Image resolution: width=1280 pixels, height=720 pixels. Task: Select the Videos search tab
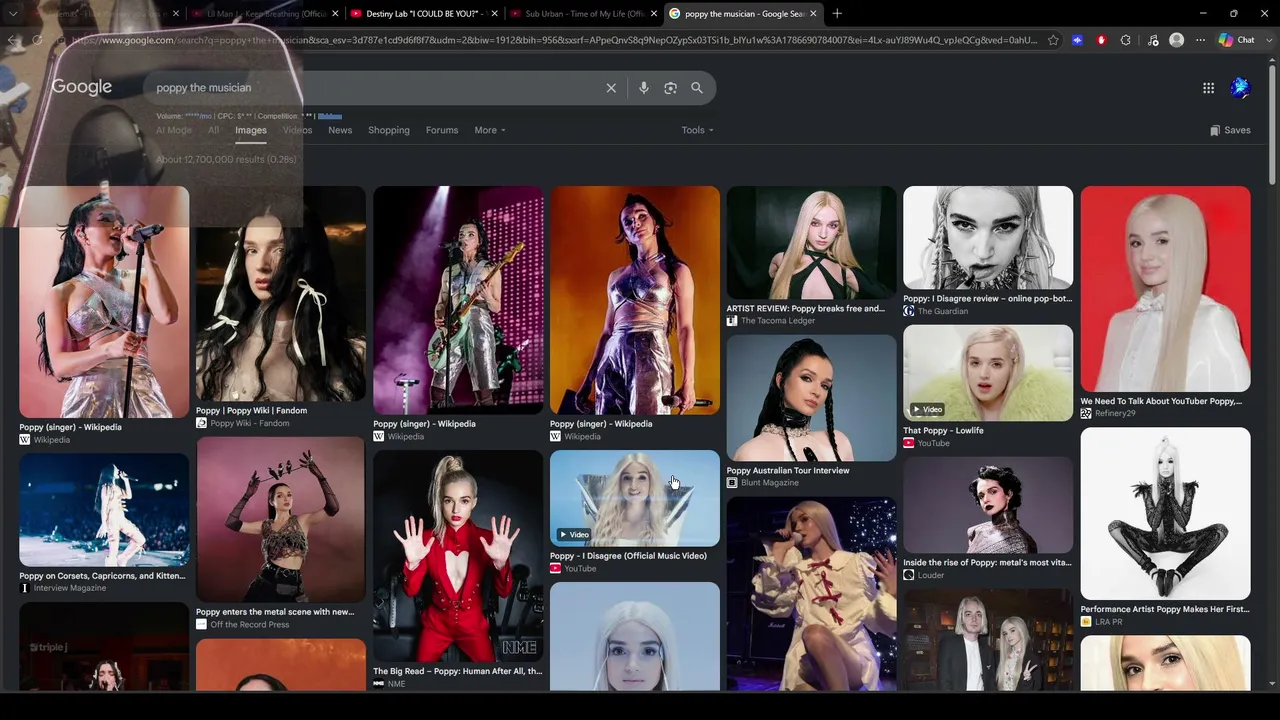[297, 130]
